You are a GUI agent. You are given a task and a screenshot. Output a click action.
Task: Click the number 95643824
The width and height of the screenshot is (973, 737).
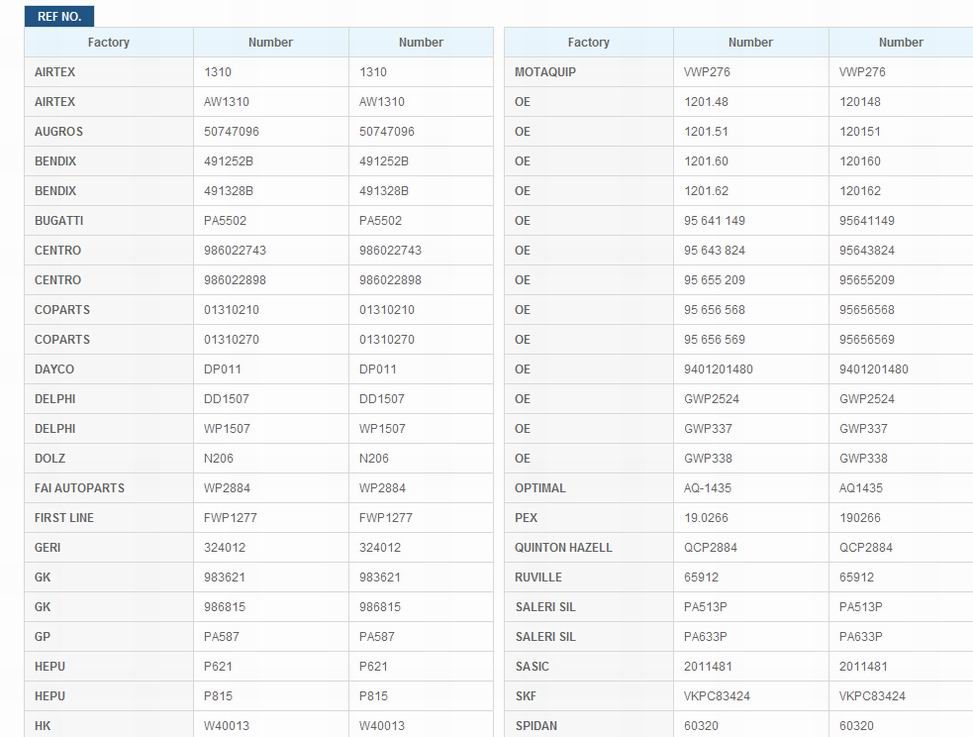[867, 251]
